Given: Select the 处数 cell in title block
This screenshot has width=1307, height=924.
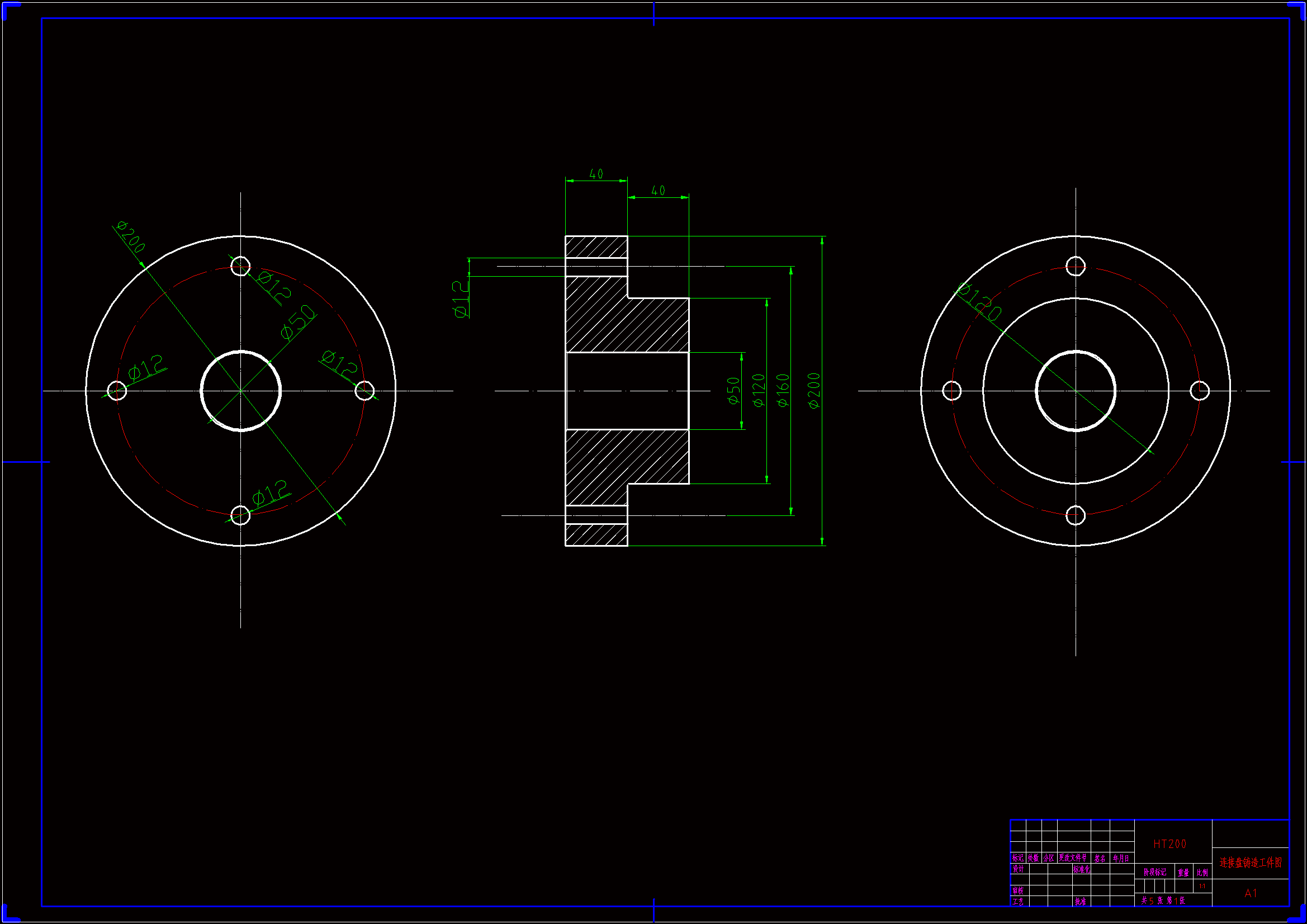Looking at the screenshot, I should (1033, 858).
